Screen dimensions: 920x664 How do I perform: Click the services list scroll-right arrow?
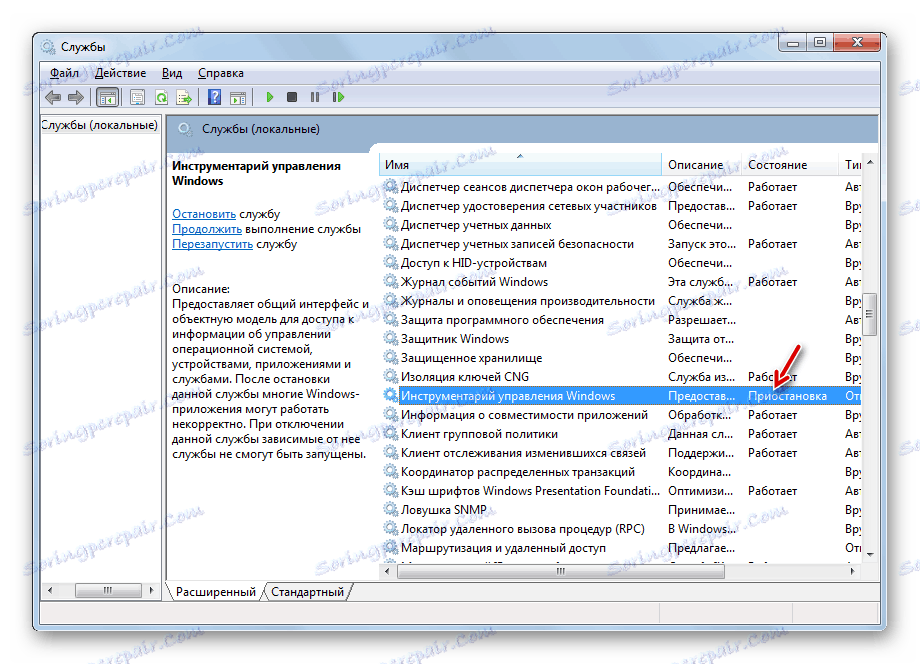(853, 571)
